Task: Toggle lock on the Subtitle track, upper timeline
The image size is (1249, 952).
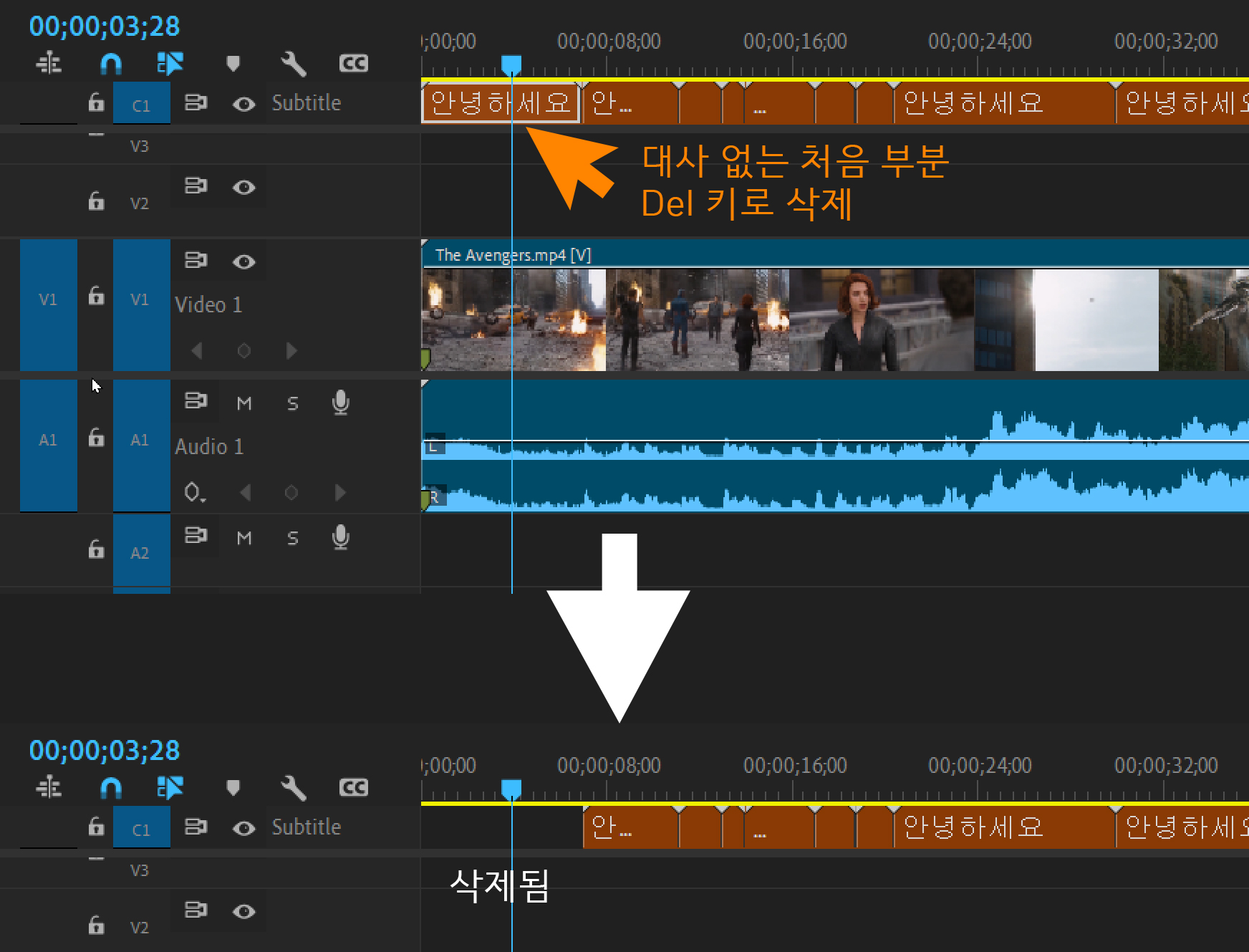Action: 96,102
